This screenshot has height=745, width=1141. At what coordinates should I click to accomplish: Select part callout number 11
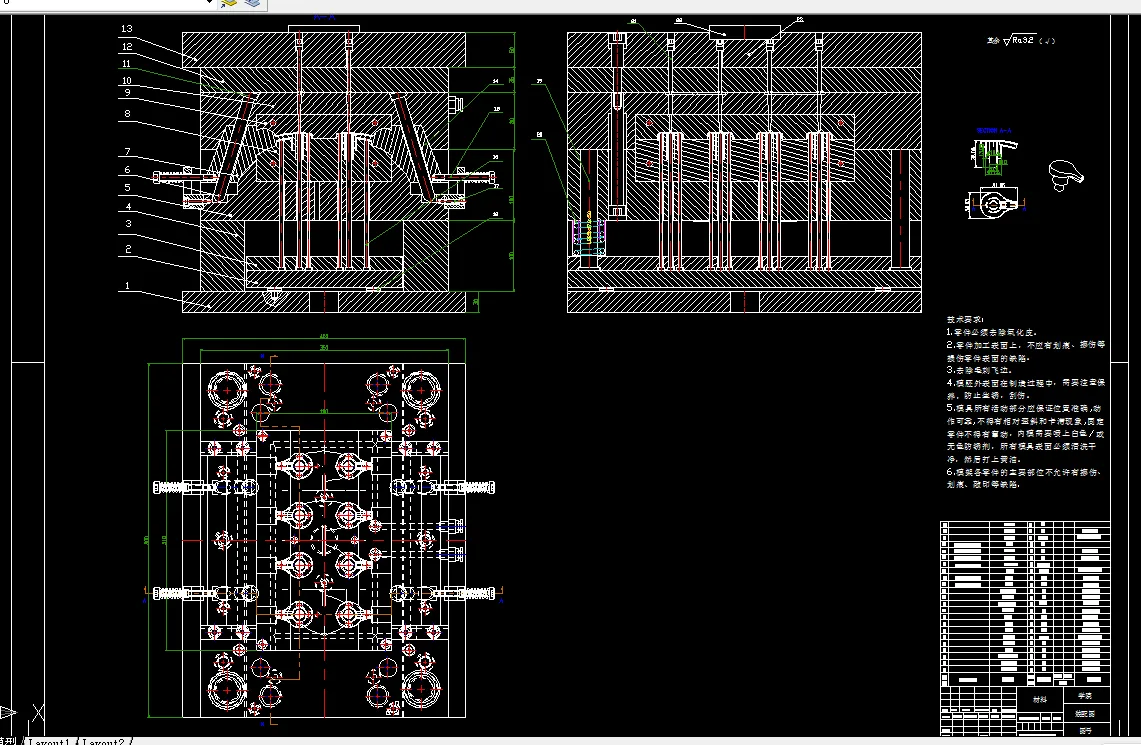(126, 64)
